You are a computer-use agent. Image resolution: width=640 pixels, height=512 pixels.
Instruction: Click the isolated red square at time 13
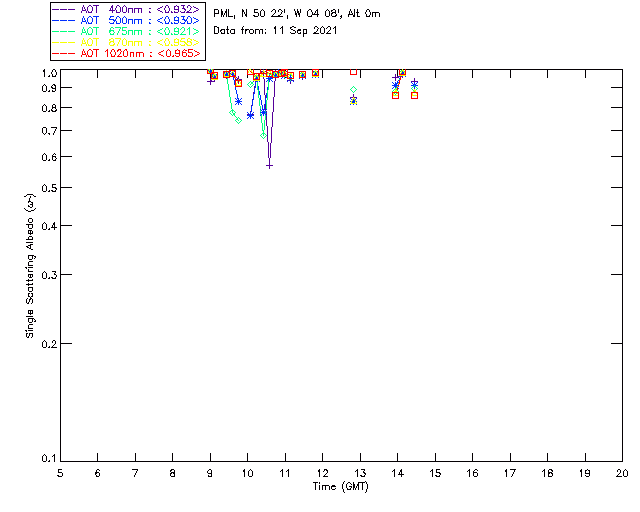353,71
